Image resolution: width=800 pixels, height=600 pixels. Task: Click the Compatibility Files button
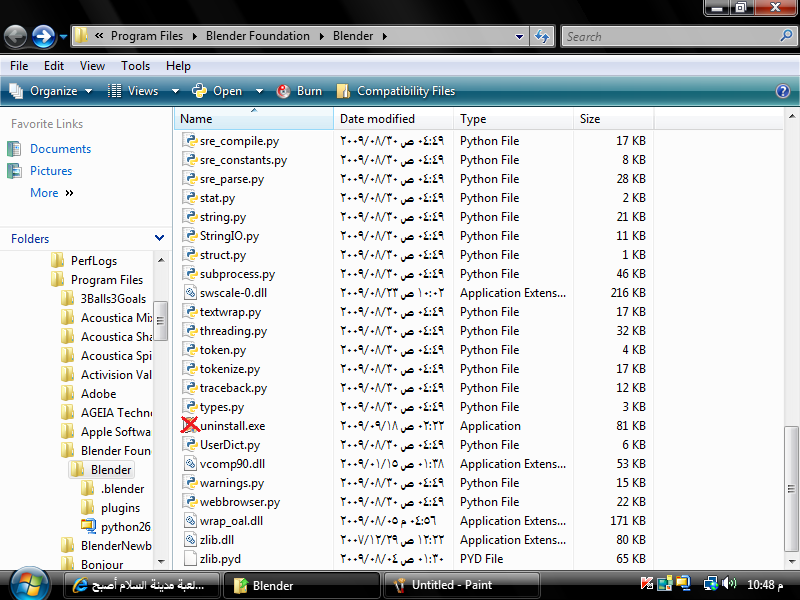pyautogui.click(x=396, y=91)
